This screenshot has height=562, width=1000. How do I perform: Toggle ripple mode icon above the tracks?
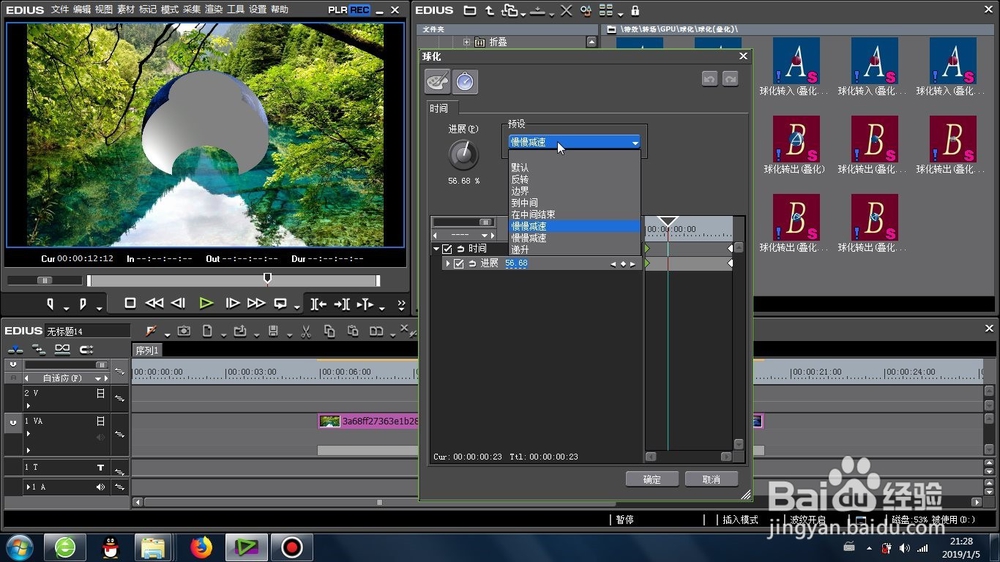click(x=38, y=349)
